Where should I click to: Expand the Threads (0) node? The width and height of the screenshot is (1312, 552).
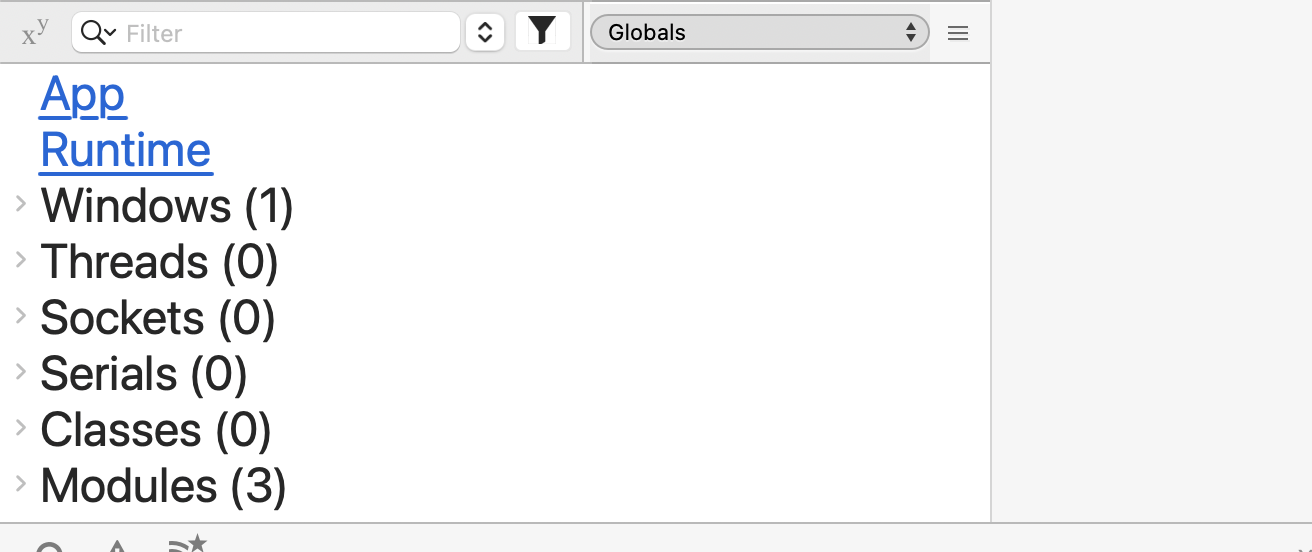[20, 260]
